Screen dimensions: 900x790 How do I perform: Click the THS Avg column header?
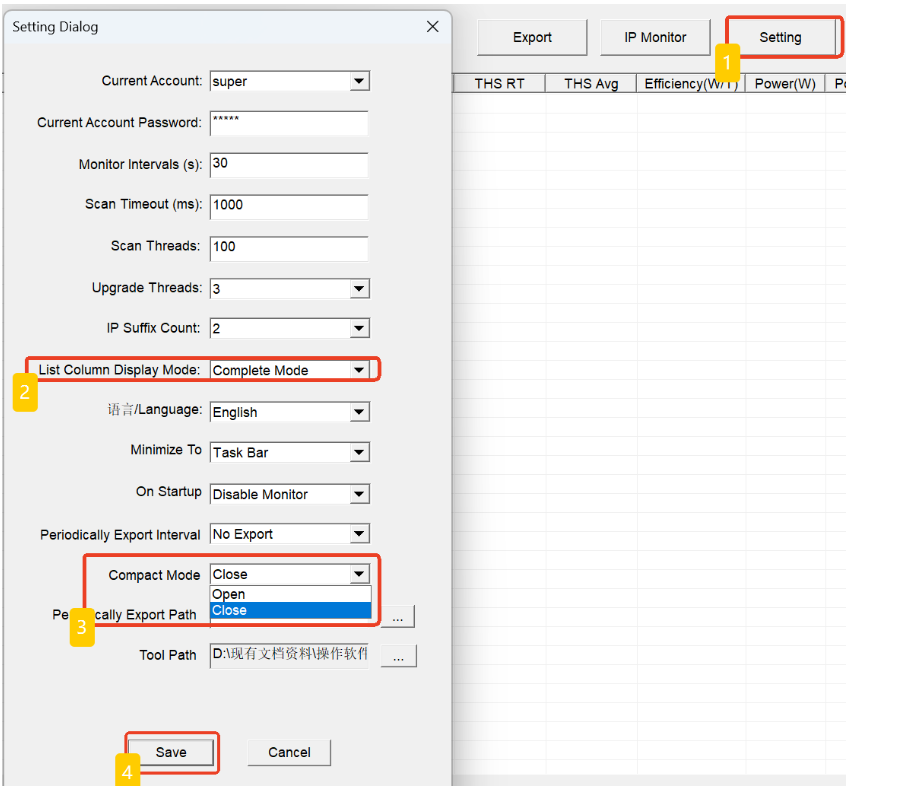click(x=591, y=84)
